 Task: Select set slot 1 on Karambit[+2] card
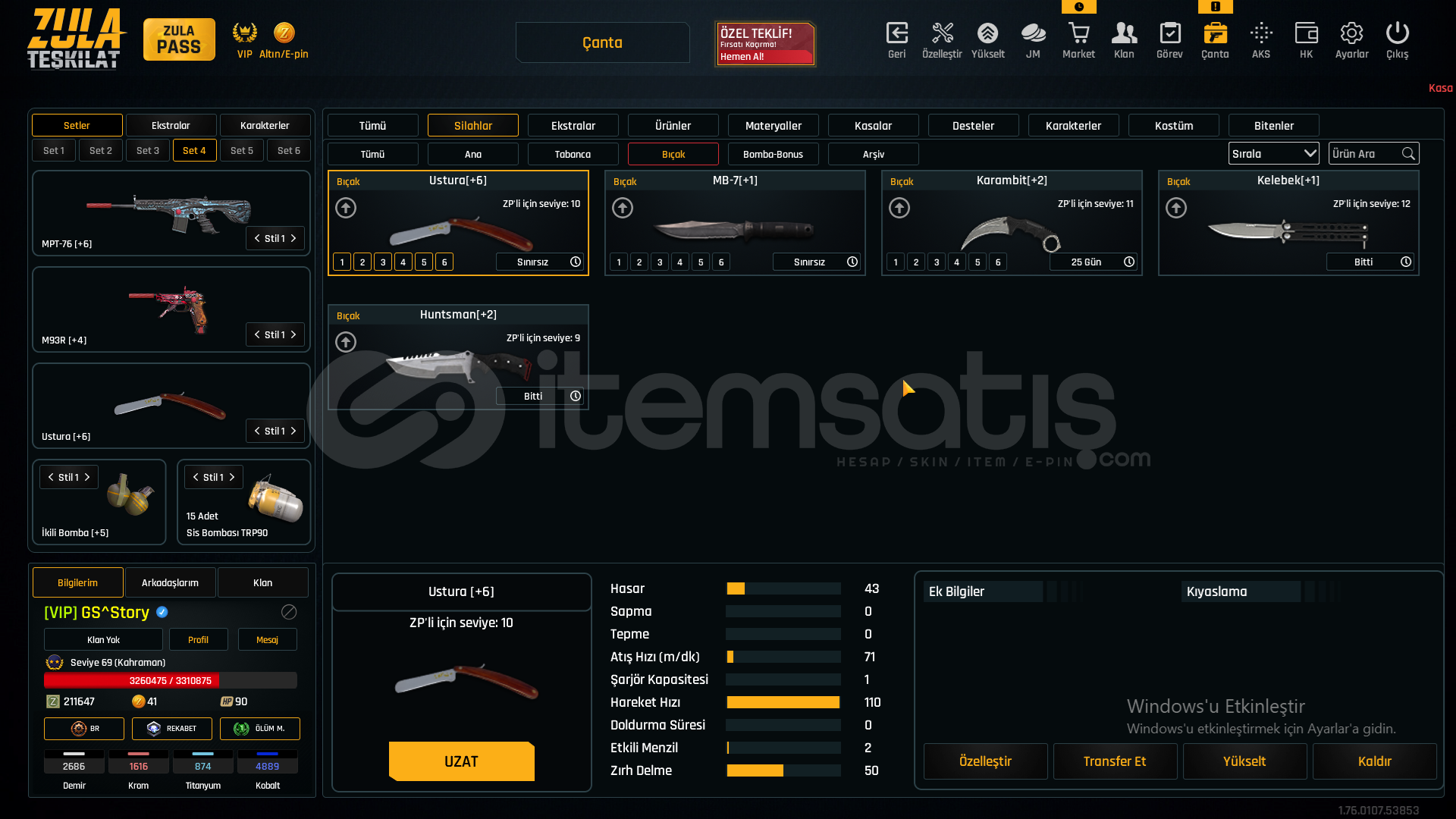click(x=896, y=262)
